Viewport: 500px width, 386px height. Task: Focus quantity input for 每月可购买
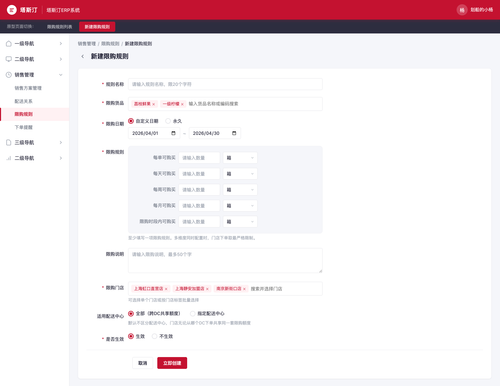(199, 206)
